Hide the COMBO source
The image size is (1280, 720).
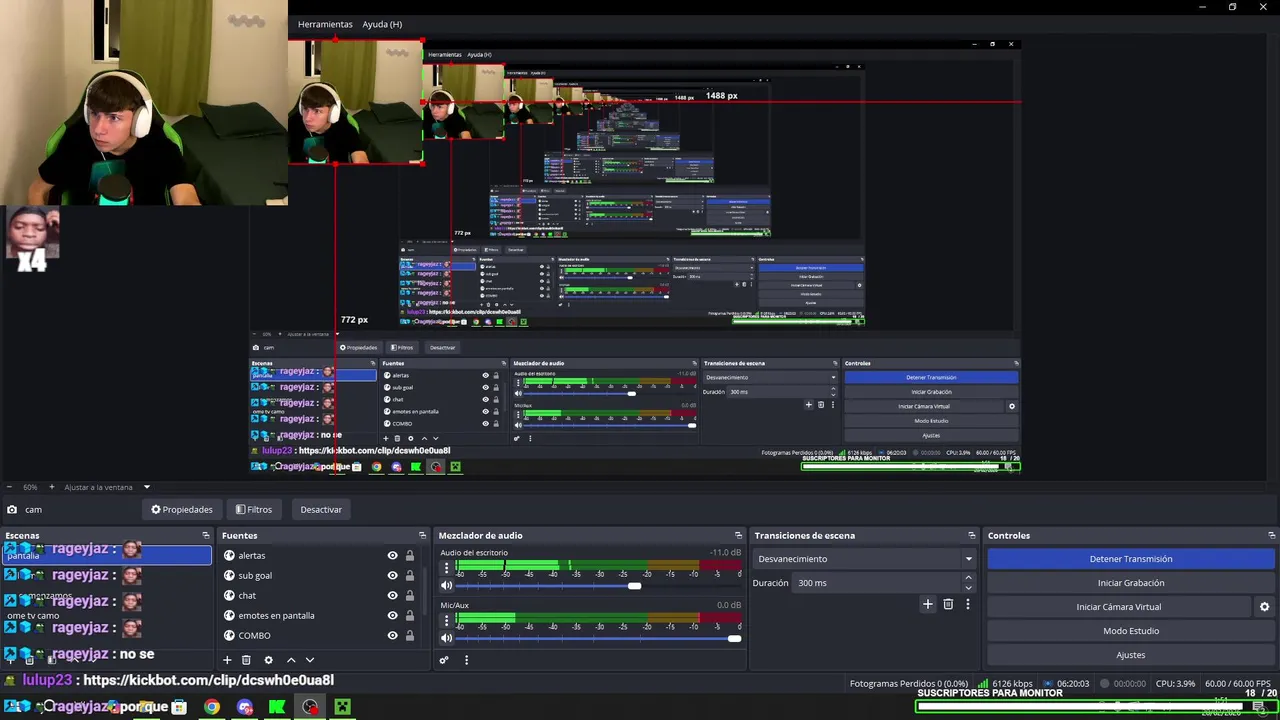point(392,635)
